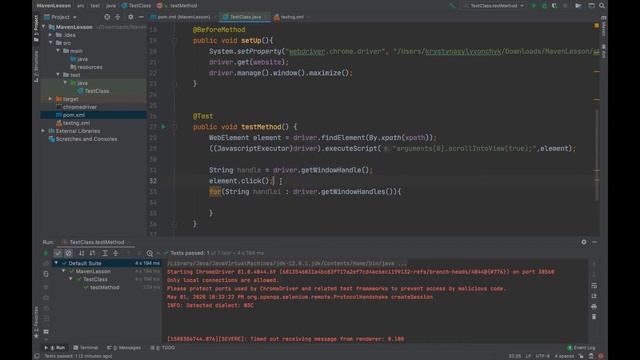The height and width of the screenshot is (360, 640).
Task: Open the Terminal tool window
Action: [85, 348]
